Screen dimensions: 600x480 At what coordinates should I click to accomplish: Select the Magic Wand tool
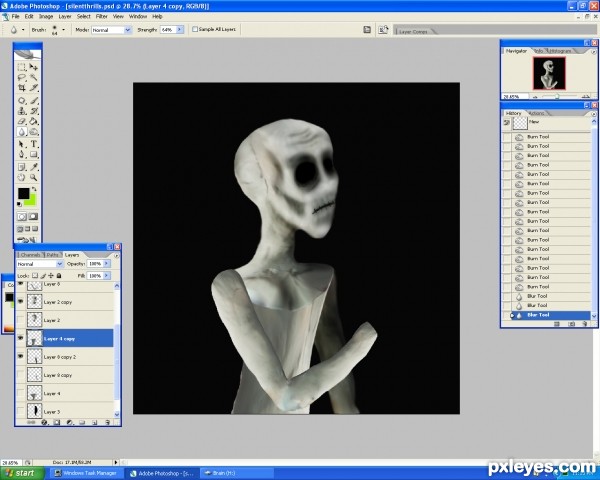[34, 78]
